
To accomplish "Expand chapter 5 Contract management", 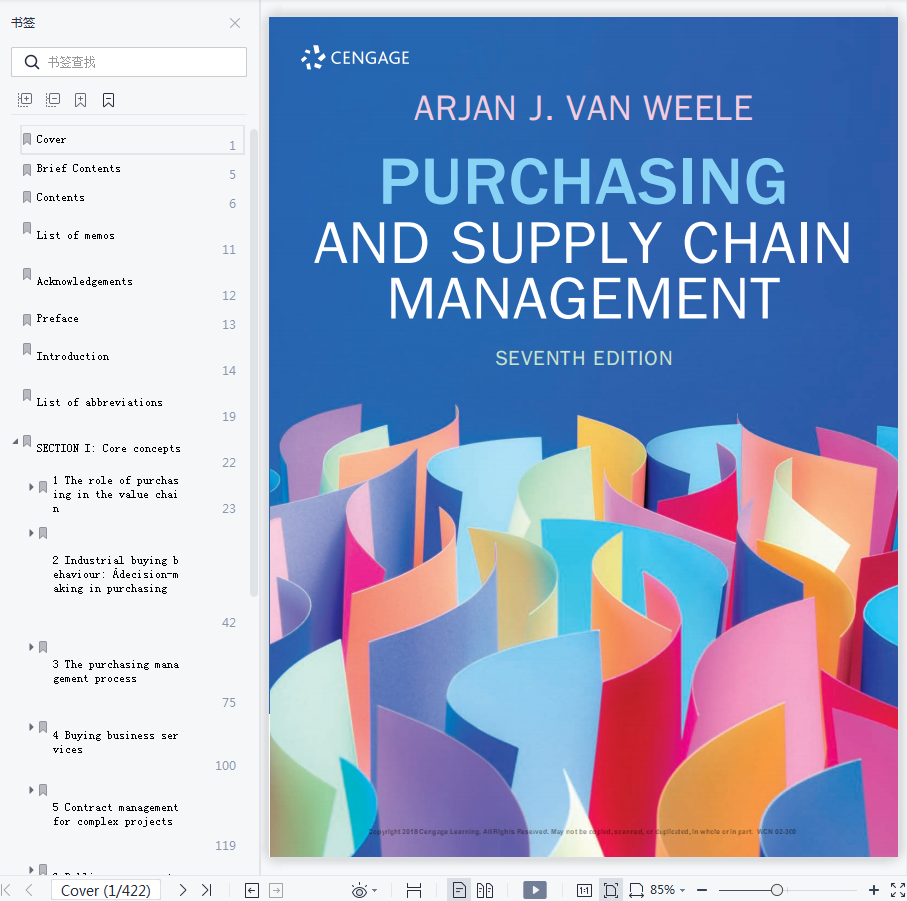I will pos(32,790).
